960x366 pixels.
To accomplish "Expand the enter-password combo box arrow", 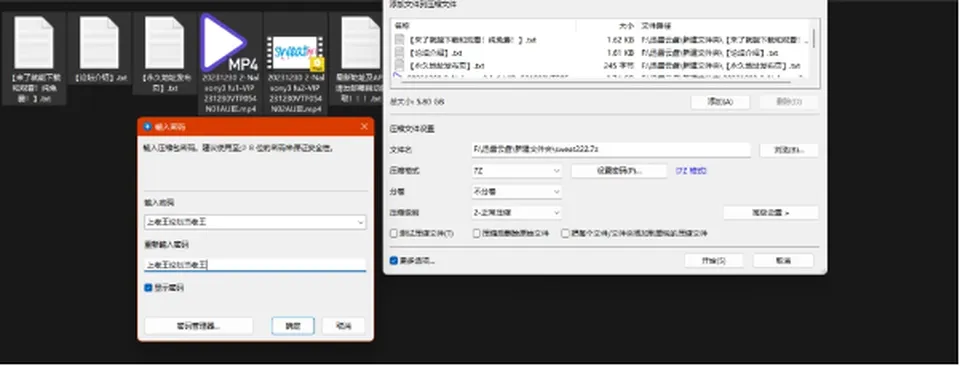I will pos(360,223).
